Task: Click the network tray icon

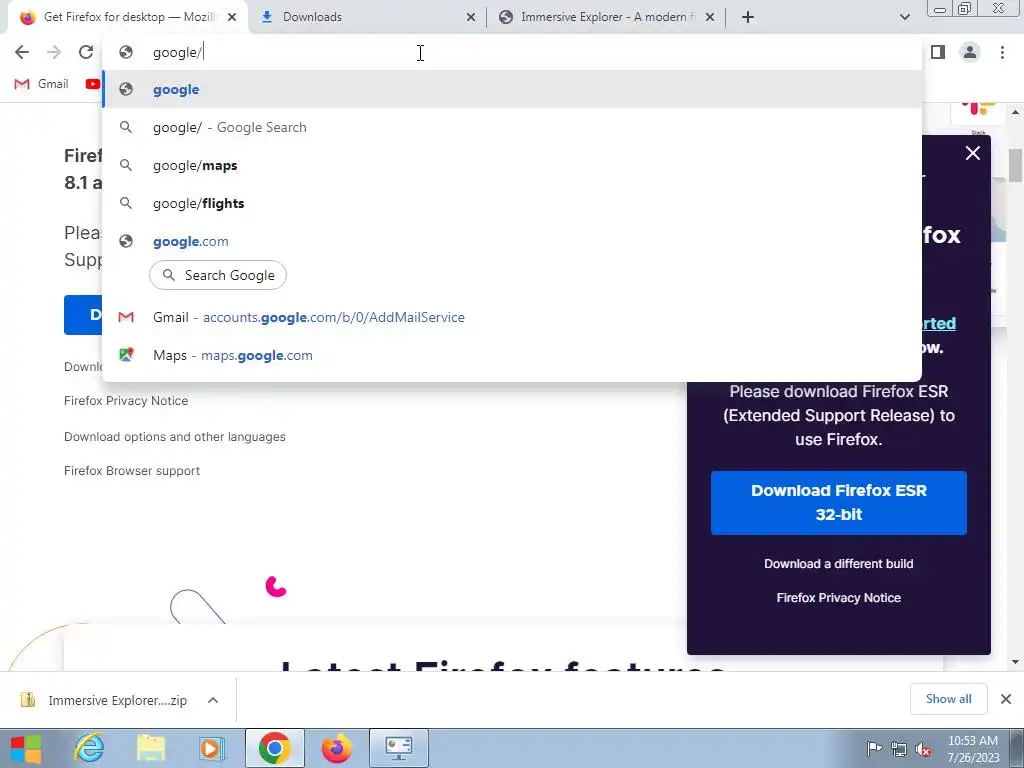Action: (x=899, y=748)
